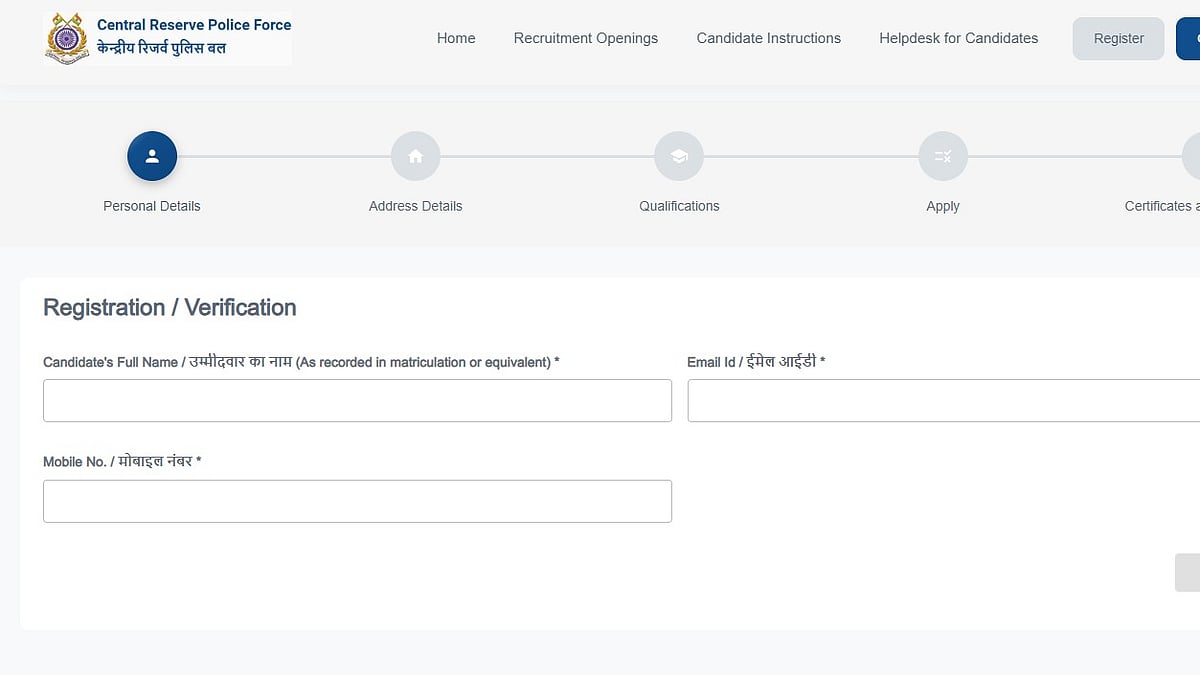Click the Apply step icon
Viewport: 1200px width, 675px height.
point(943,157)
